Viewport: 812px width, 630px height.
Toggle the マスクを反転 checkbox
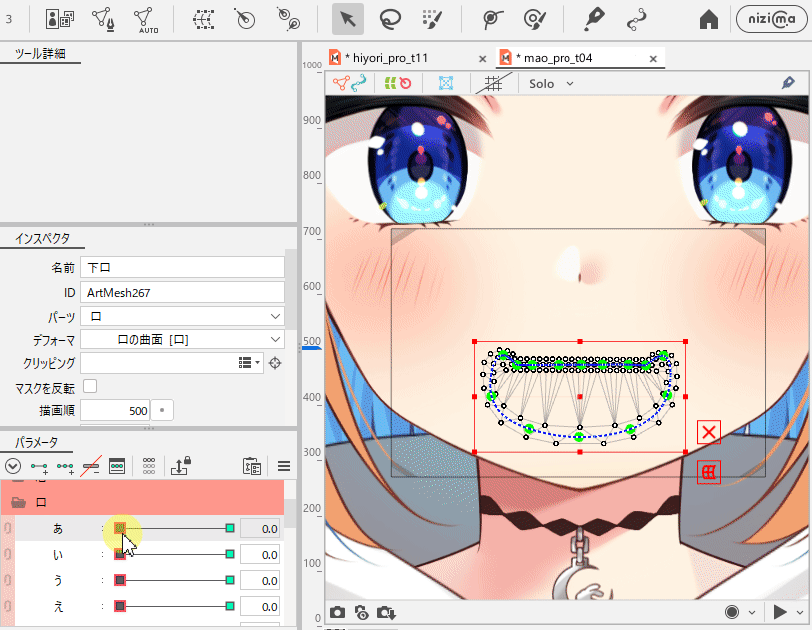90,386
